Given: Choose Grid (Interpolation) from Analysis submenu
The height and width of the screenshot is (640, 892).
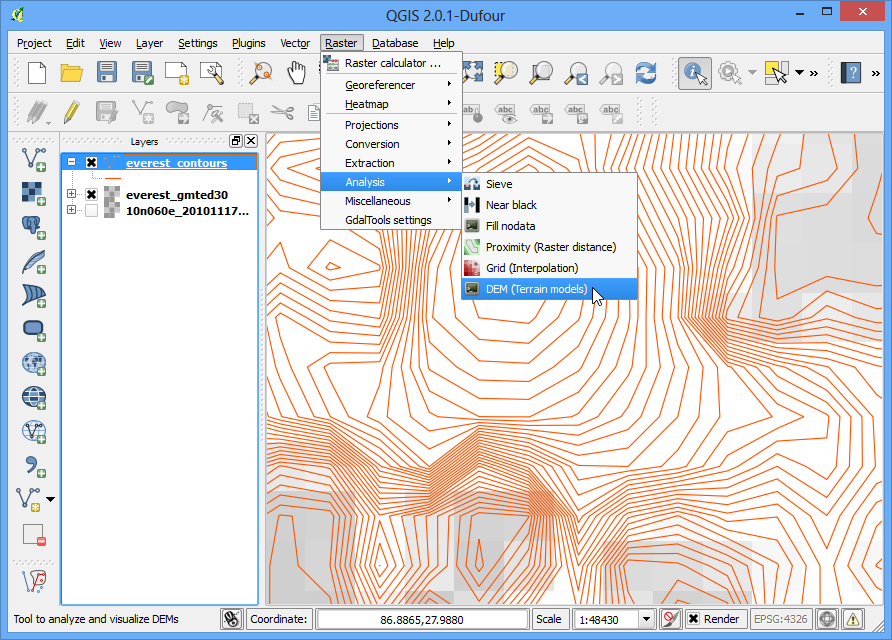Looking at the screenshot, I should tap(550, 268).
